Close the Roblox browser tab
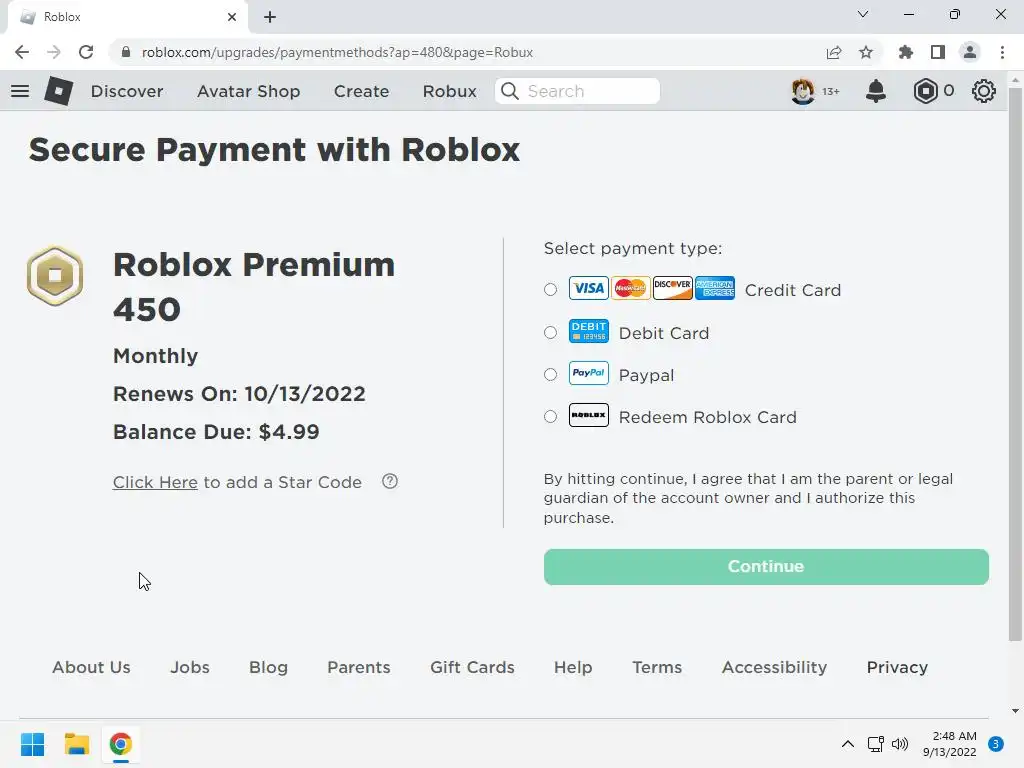Image resolution: width=1024 pixels, height=768 pixels. click(232, 17)
